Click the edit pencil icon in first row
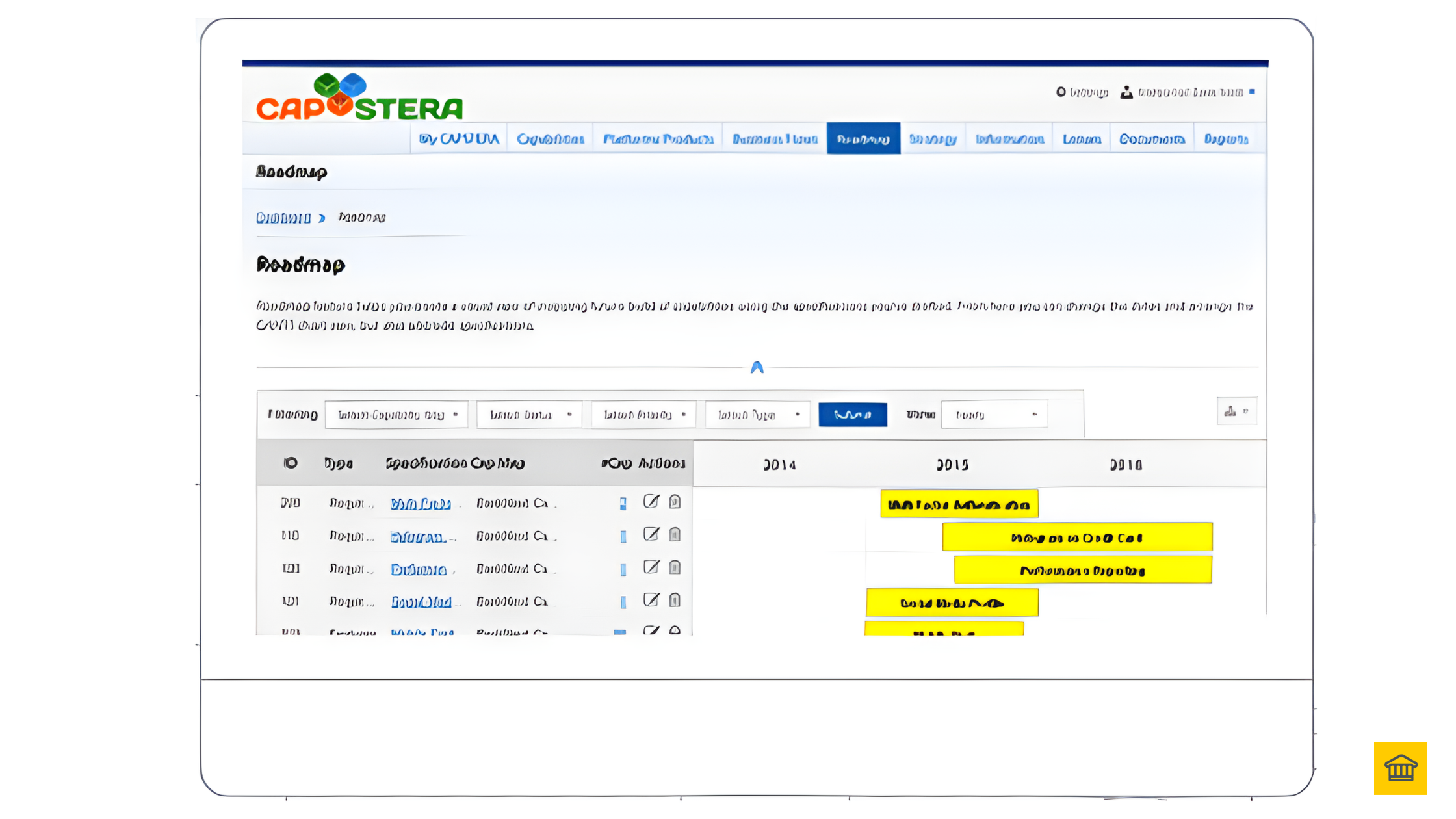Viewport: 1456px width, 819px height. click(x=651, y=502)
